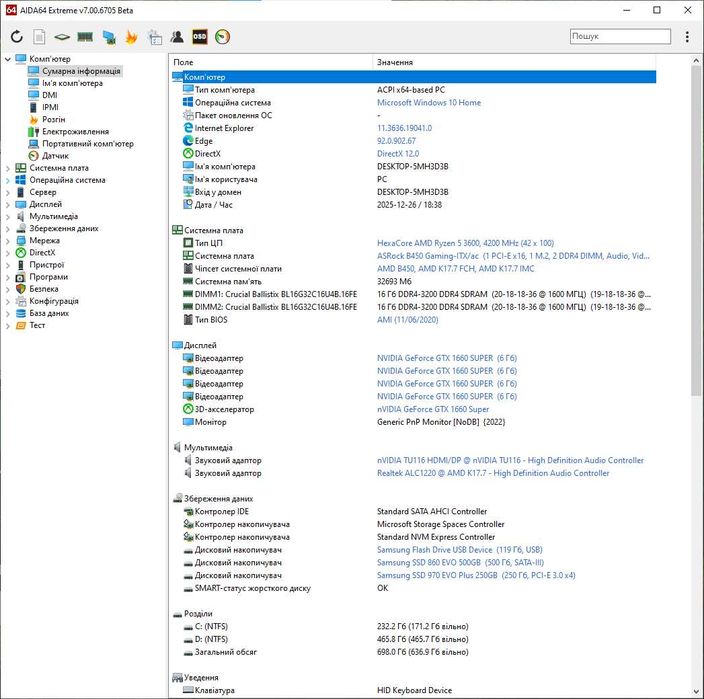704x699 pixels.
Task: Select the Датчик sensor tree item
Action: (55, 156)
